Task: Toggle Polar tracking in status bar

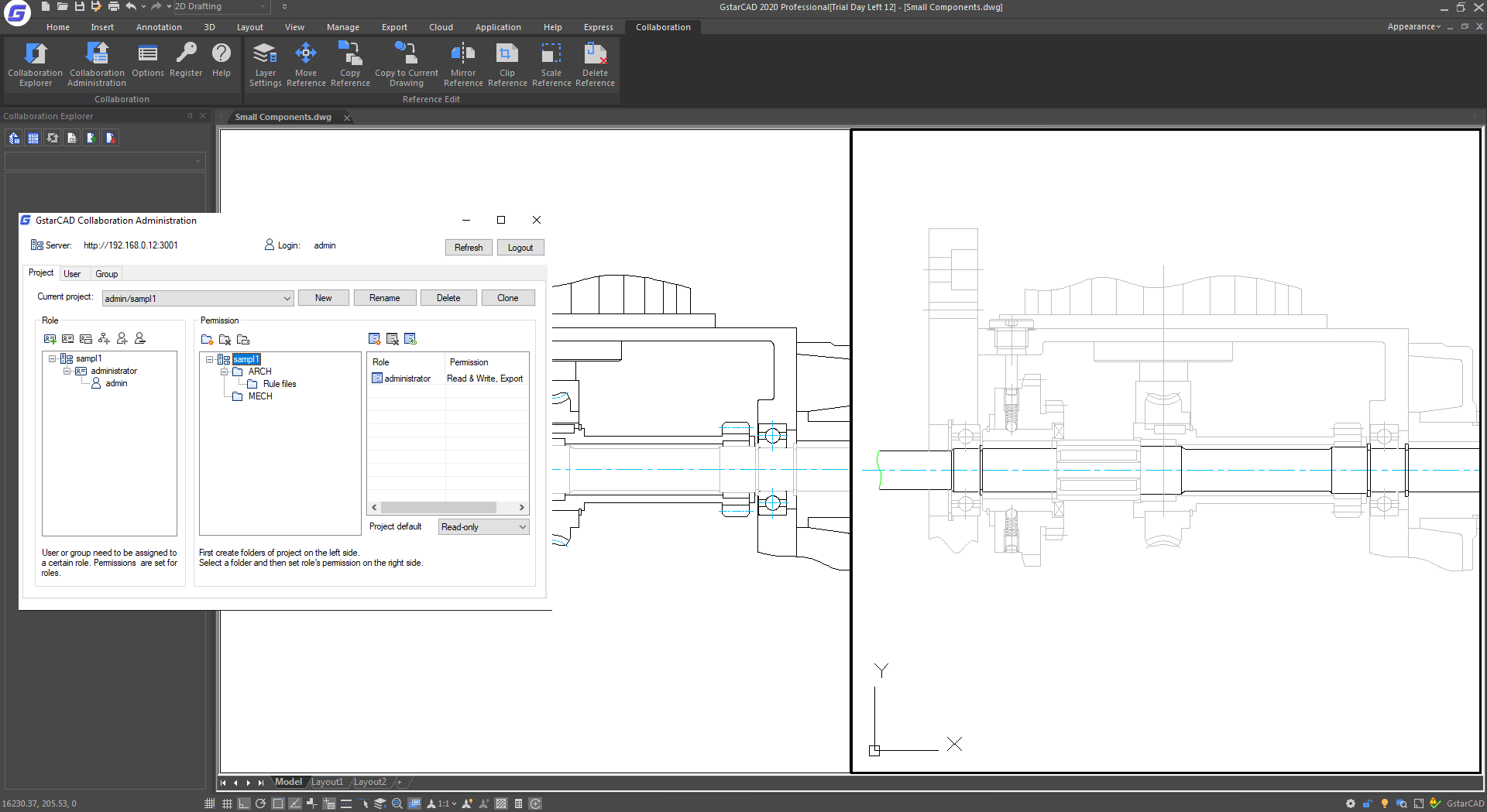Action: tap(261, 803)
